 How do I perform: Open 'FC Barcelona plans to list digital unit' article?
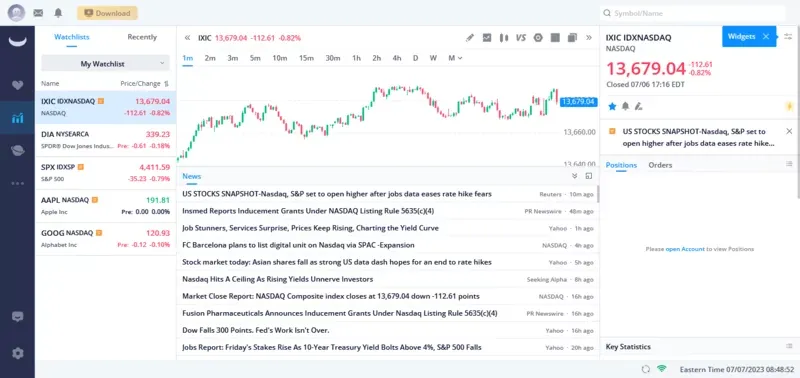(298, 245)
